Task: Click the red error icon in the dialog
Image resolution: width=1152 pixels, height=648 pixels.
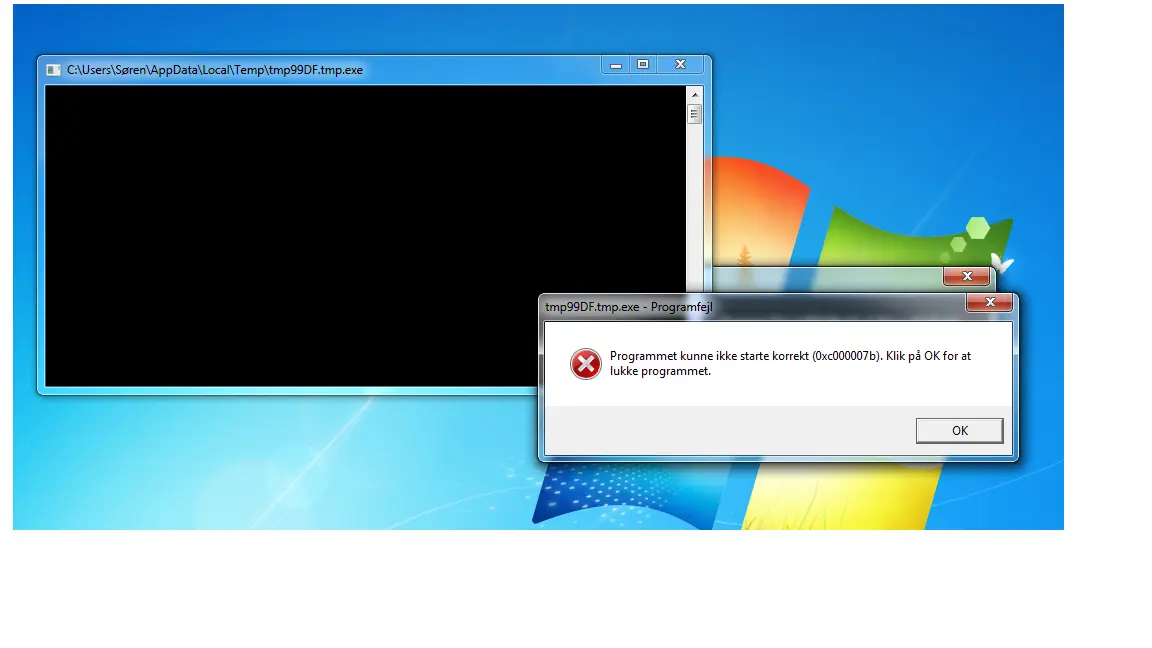Action: tap(586, 364)
